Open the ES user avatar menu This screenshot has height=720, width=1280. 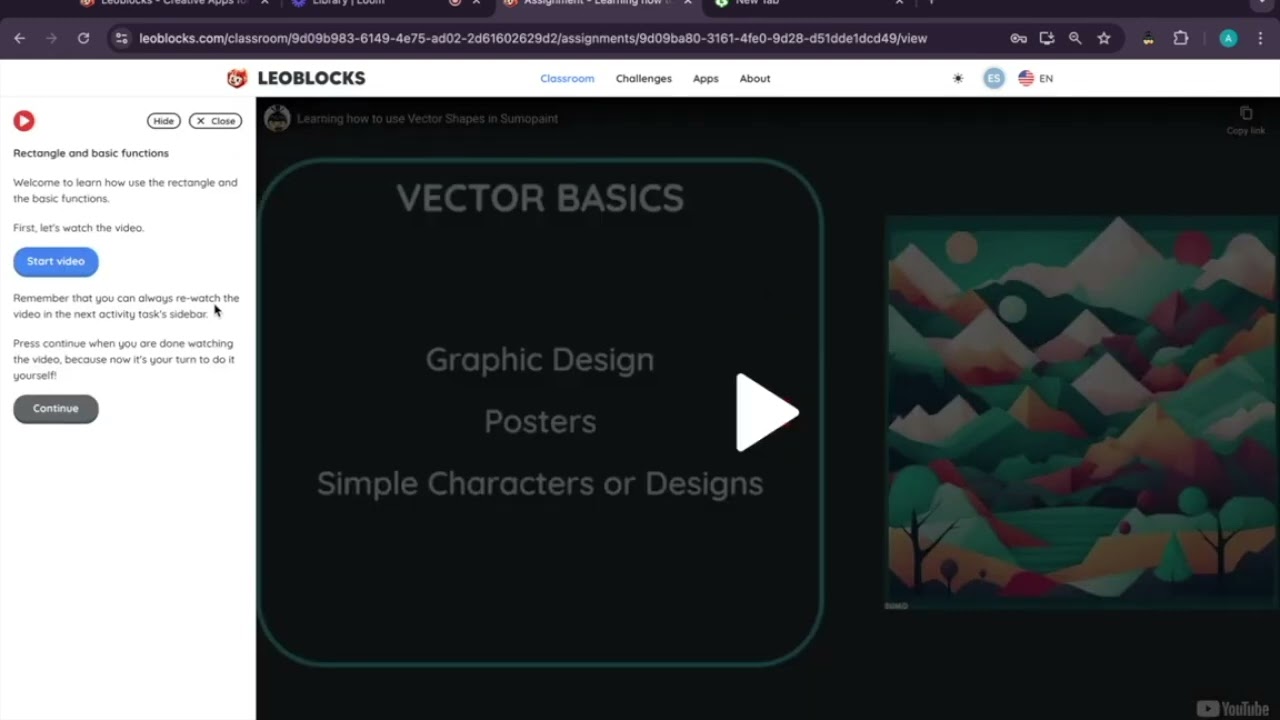993,78
